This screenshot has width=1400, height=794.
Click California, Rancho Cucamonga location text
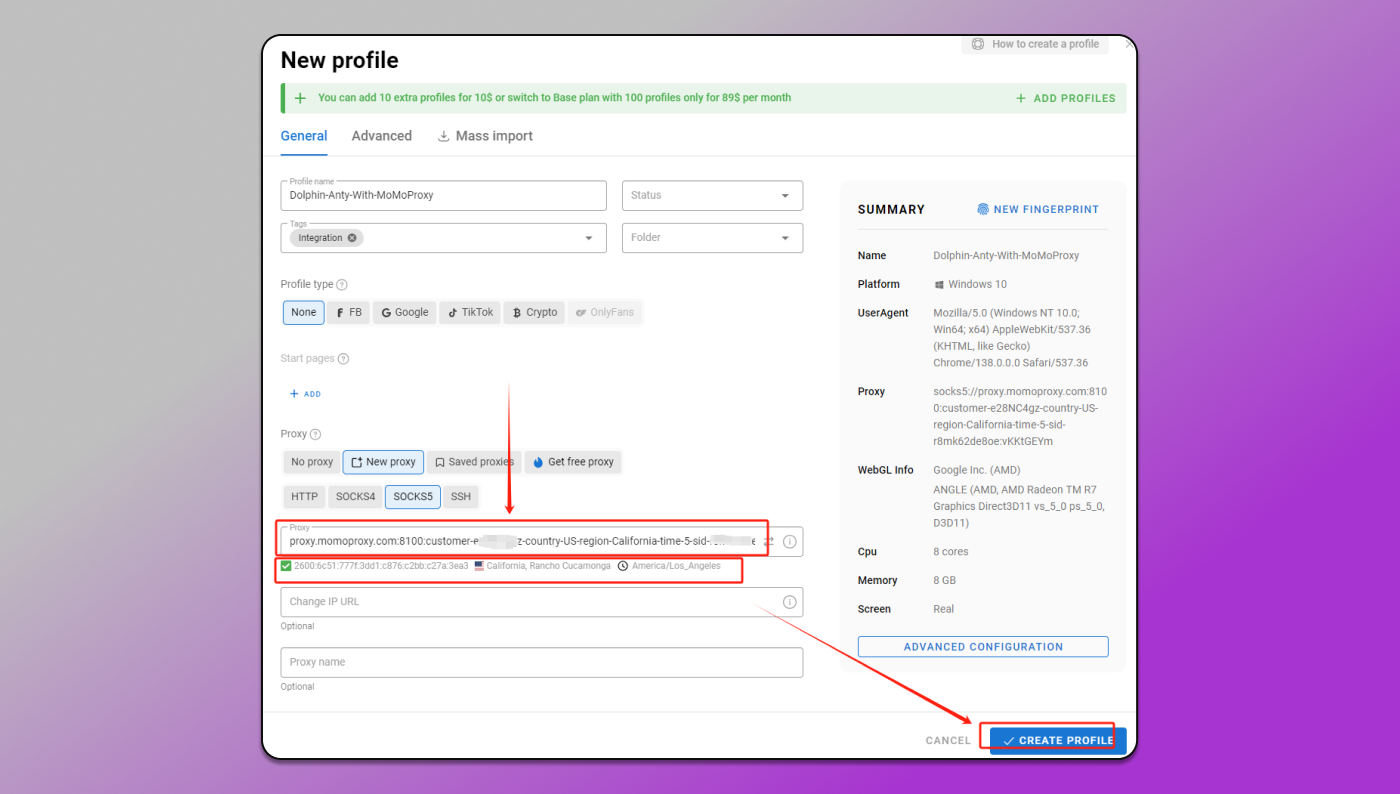(548, 566)
